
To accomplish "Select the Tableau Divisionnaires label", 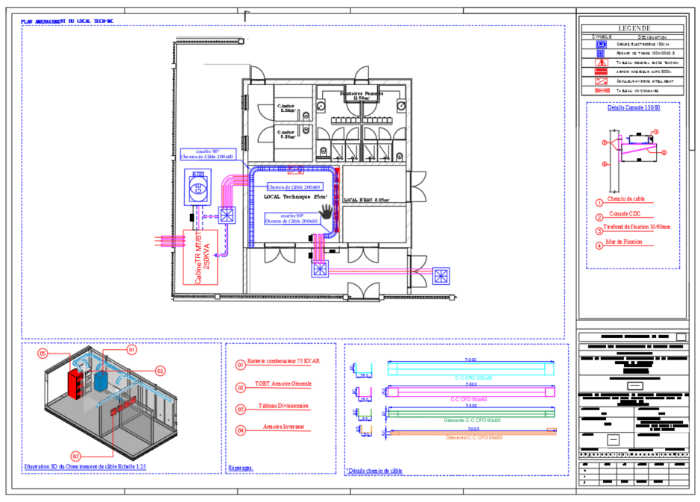I will 283,407.
